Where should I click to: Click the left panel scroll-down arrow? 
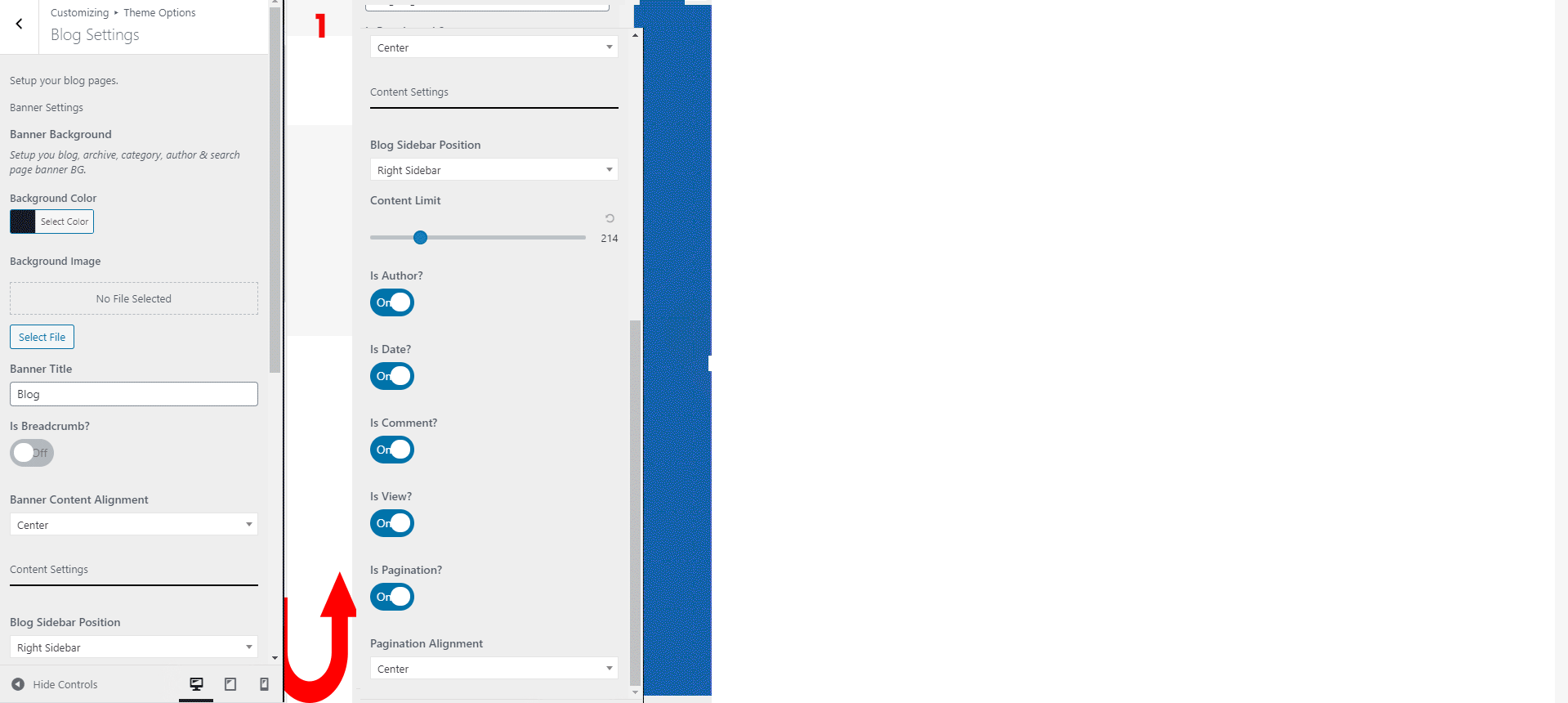(275, 657)
